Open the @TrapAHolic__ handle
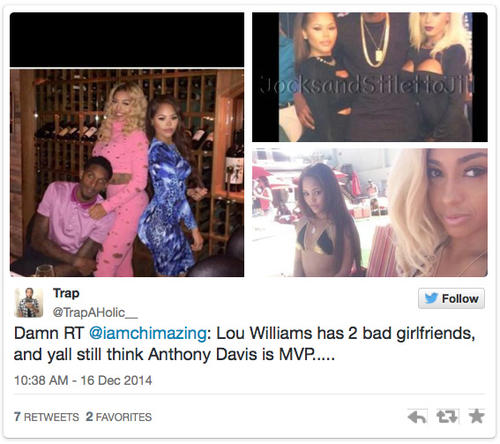 (x=95, y=313)
